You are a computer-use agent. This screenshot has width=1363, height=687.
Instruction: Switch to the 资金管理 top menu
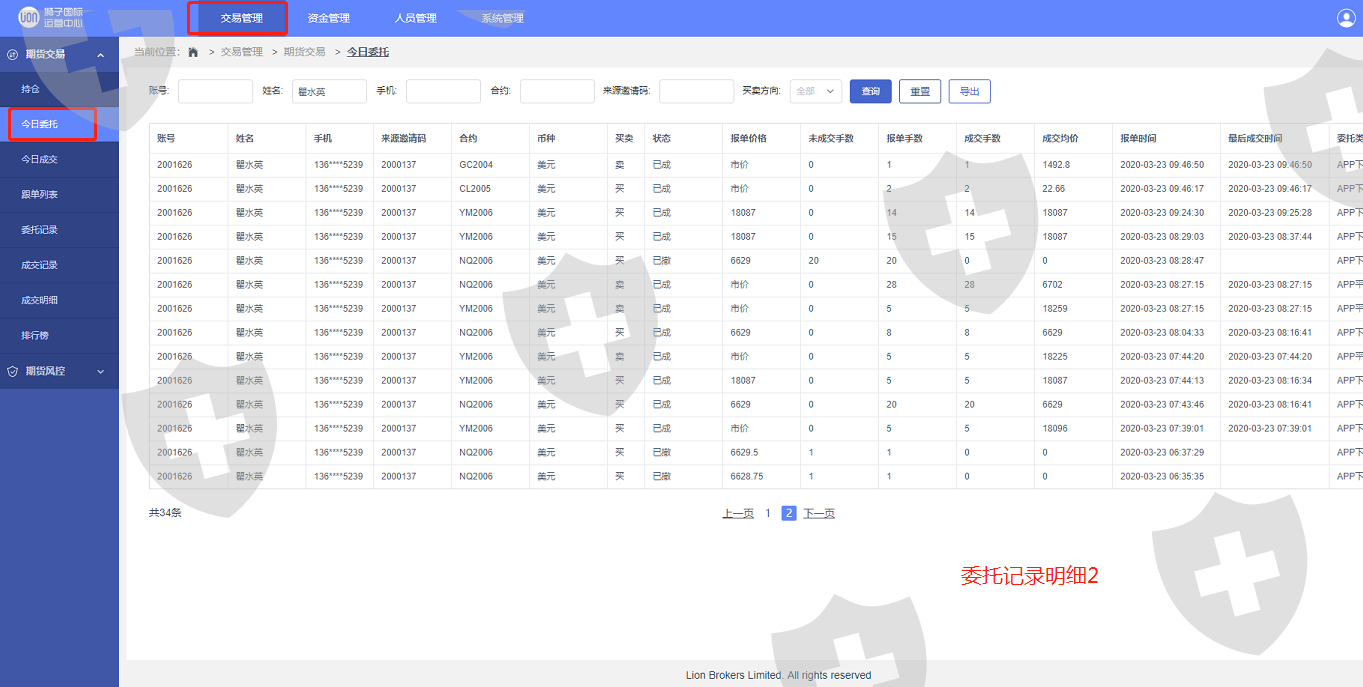point(328,18)
